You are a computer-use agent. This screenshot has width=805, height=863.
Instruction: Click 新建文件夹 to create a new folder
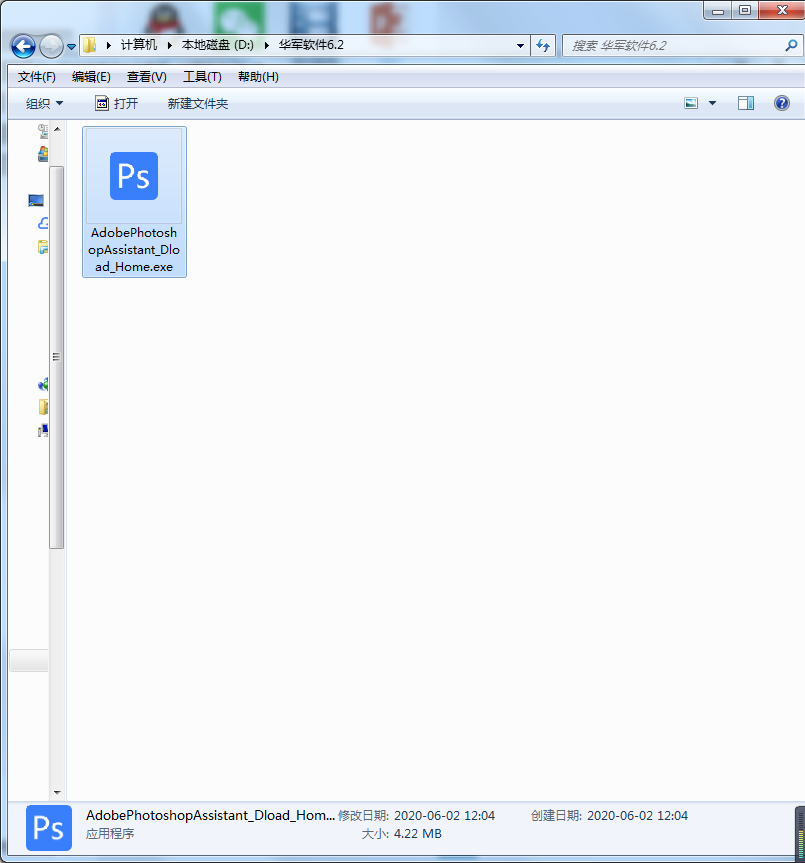click(x=197, y=102)
